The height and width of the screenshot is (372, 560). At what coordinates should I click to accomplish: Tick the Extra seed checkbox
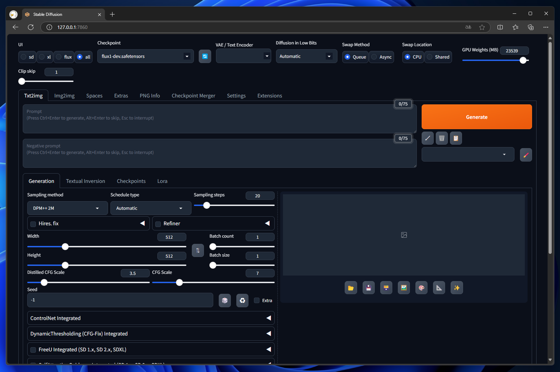point(257,301)
